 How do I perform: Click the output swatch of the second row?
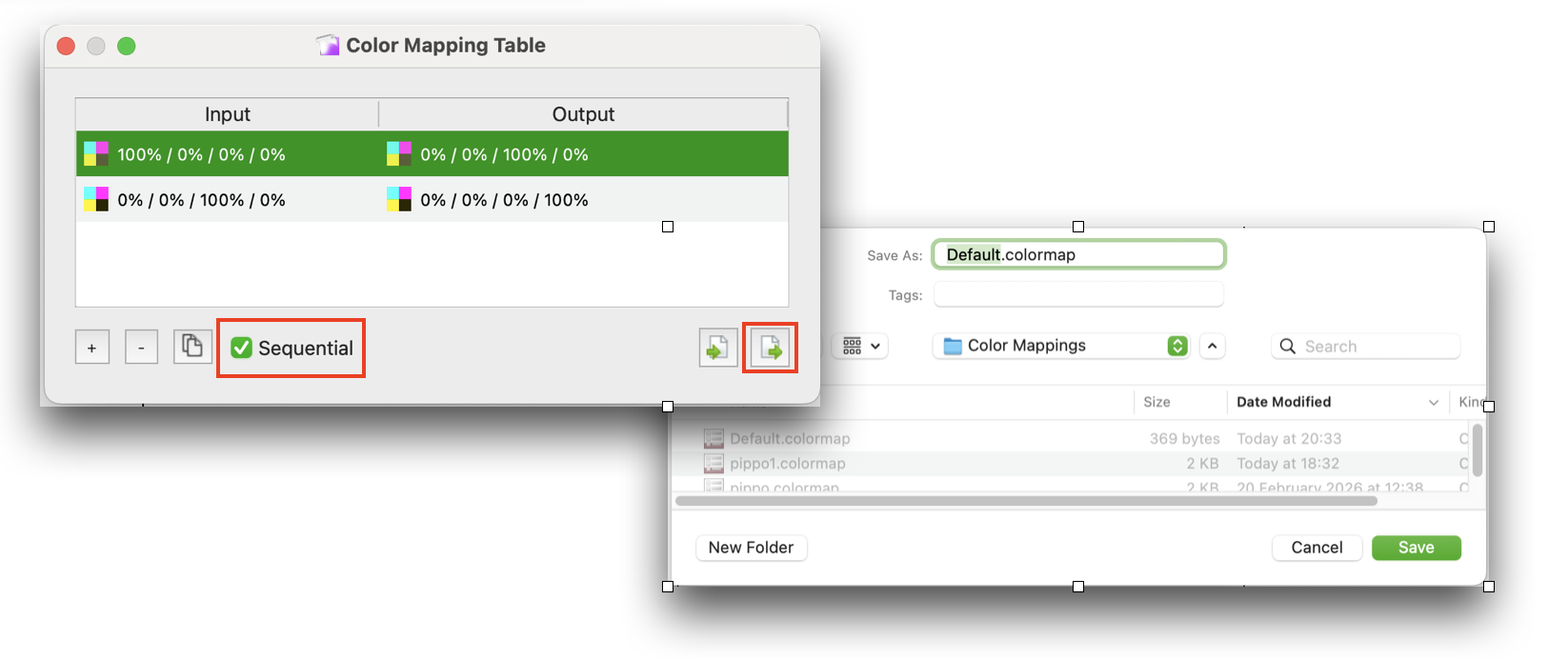point(399,200)
